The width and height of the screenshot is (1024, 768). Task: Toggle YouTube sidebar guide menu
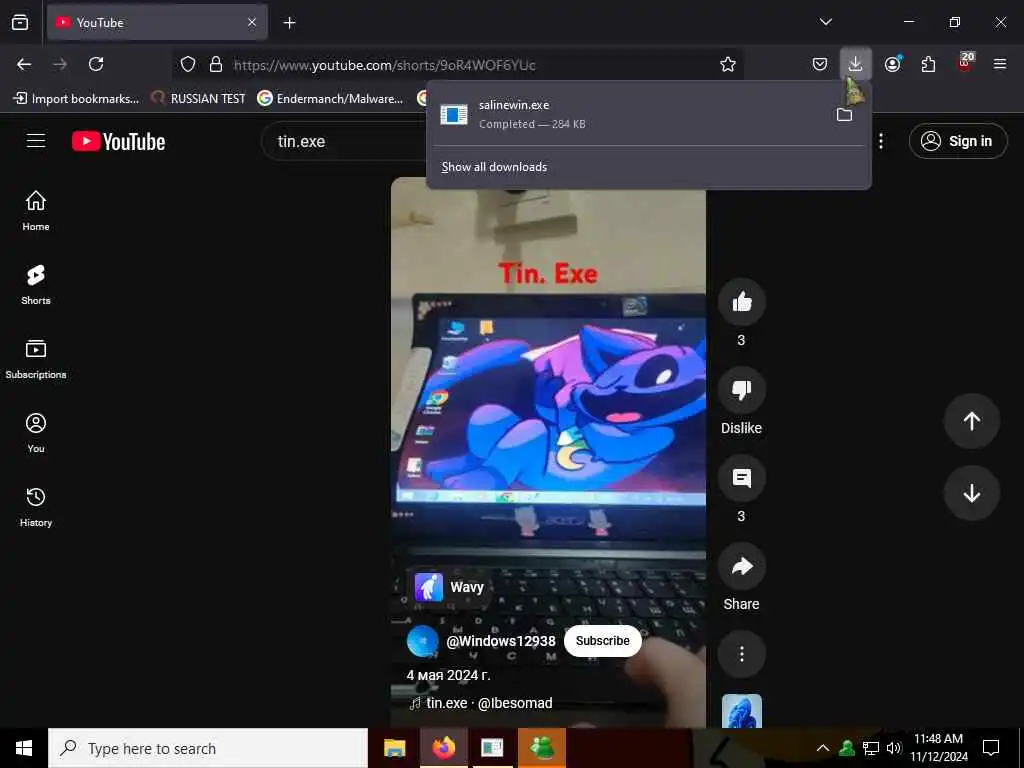[x=36, y=141]
